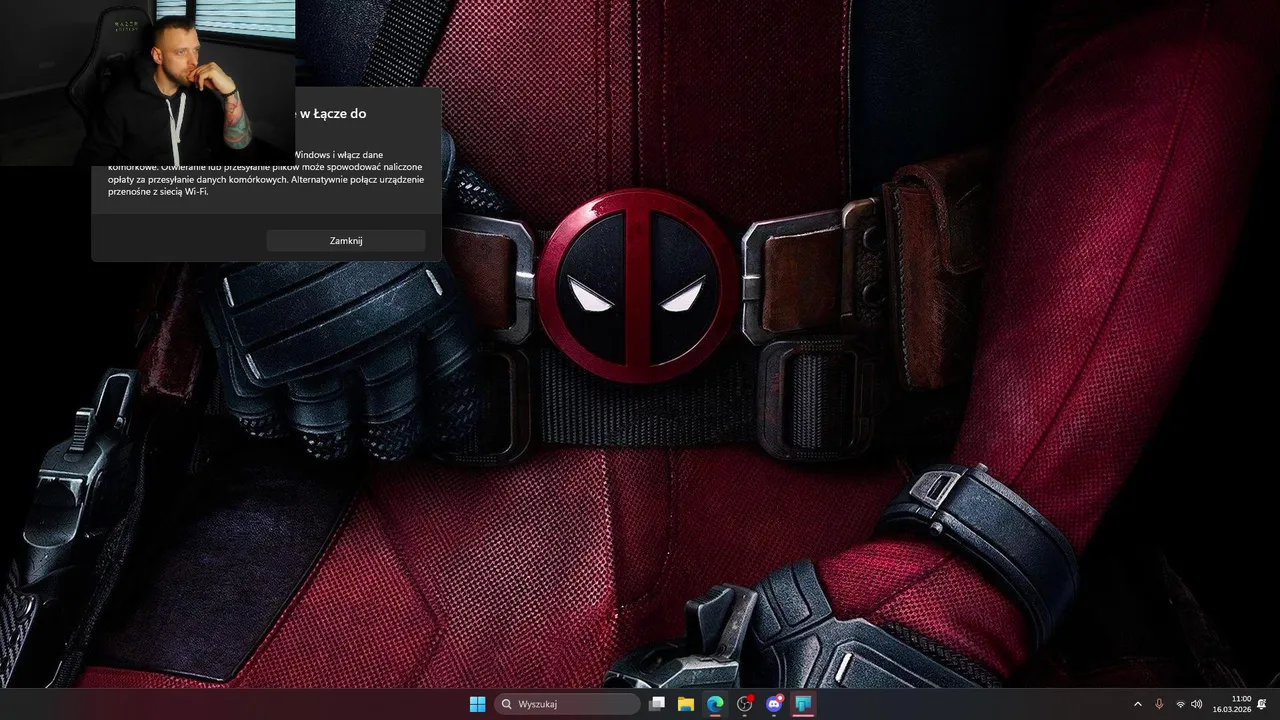Open the clock showing 11:00 16.03.2026
This screenshot has height=720, width=1280.
(1232, 704)
